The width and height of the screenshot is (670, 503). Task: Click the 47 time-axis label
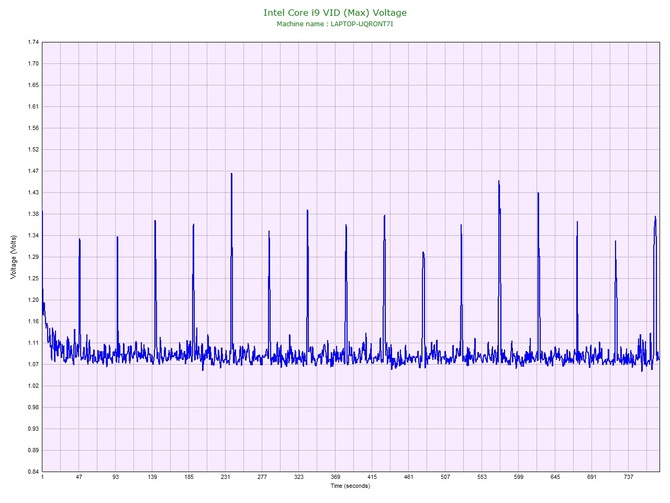(x=79, y=477)
